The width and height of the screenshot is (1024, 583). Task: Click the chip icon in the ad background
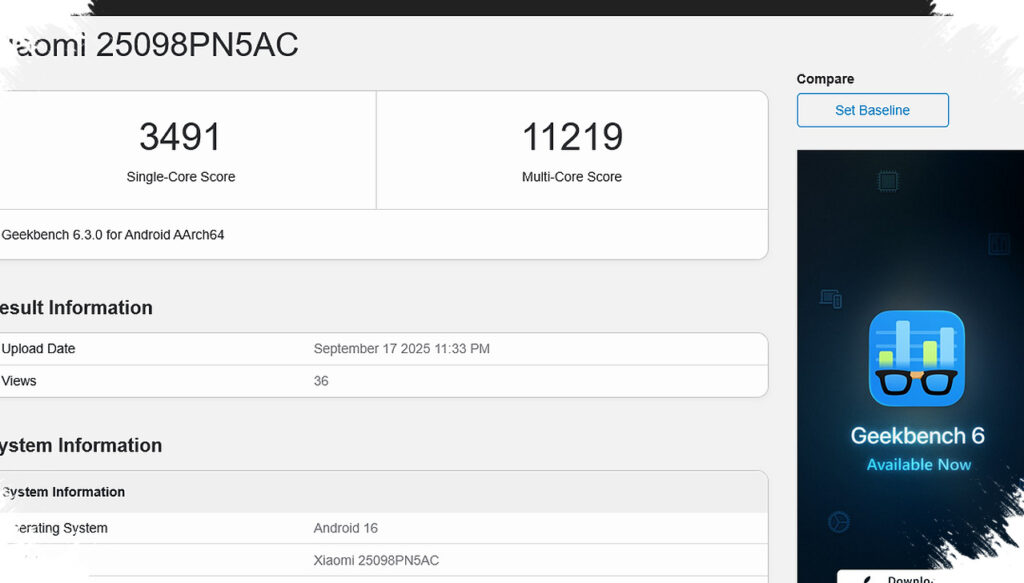pyautogui.click(x=887, y=181)
